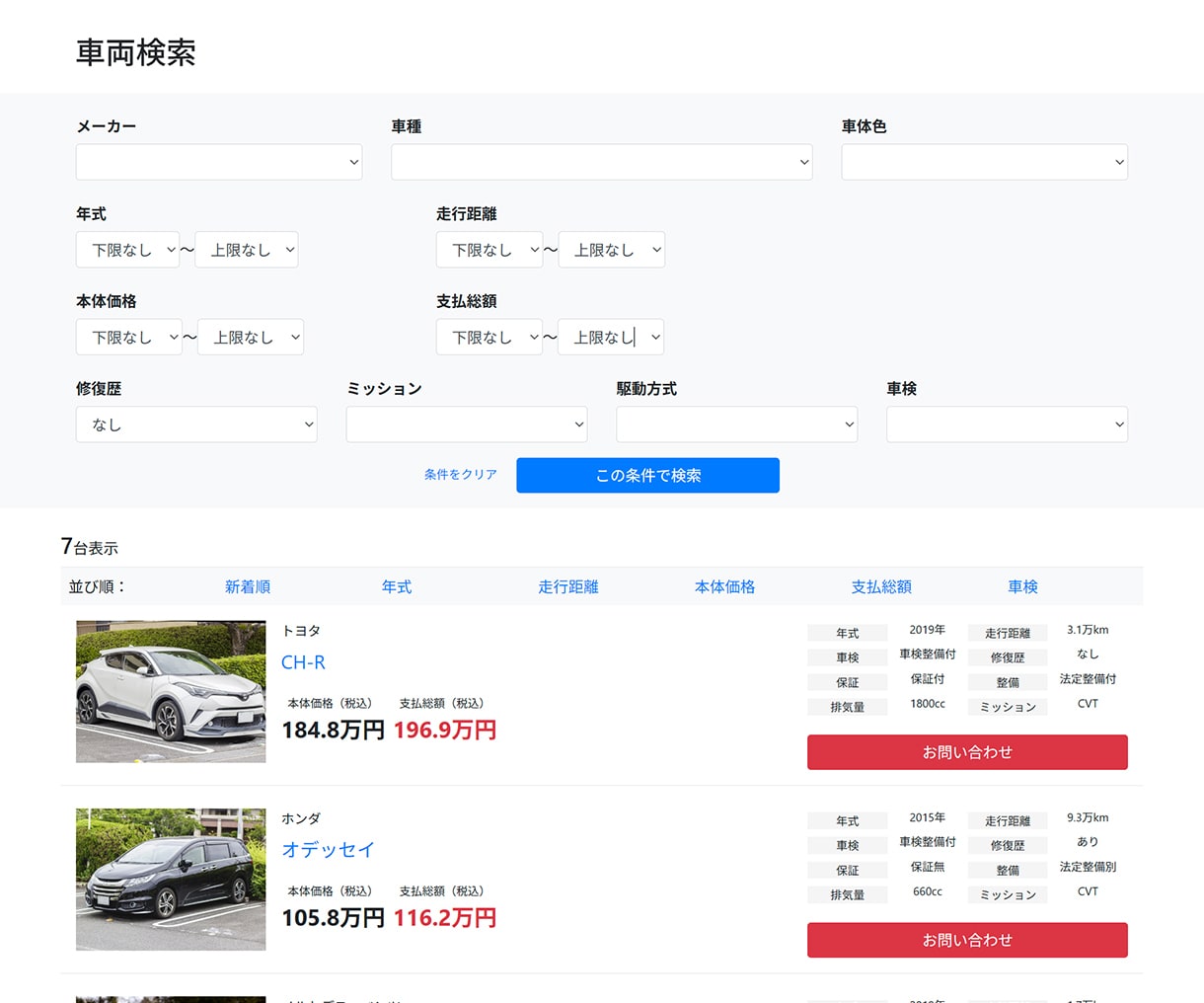
Task: Click お問い合わせ for the オデッセイ
Action: [967, 940]
